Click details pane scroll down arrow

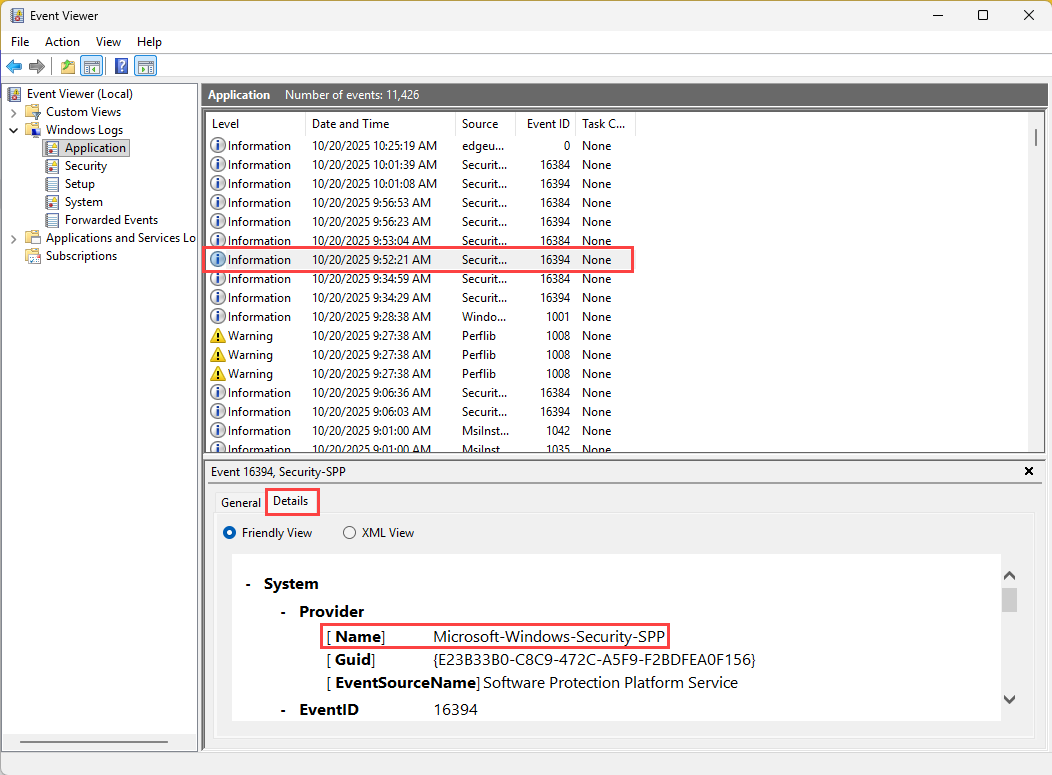pos(1009,700)
